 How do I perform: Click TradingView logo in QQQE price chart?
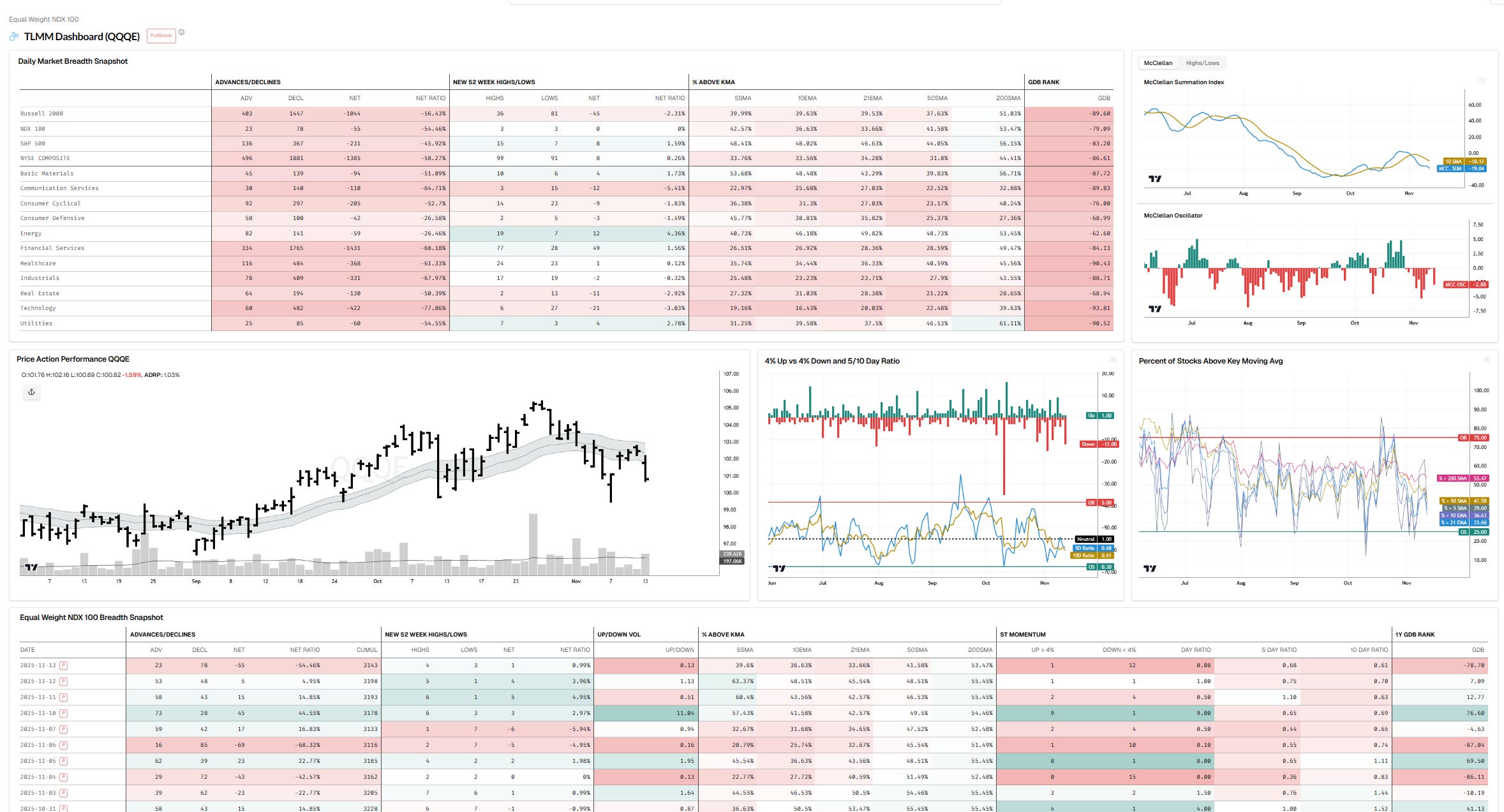pyautogui.click(x=31, y=566)
